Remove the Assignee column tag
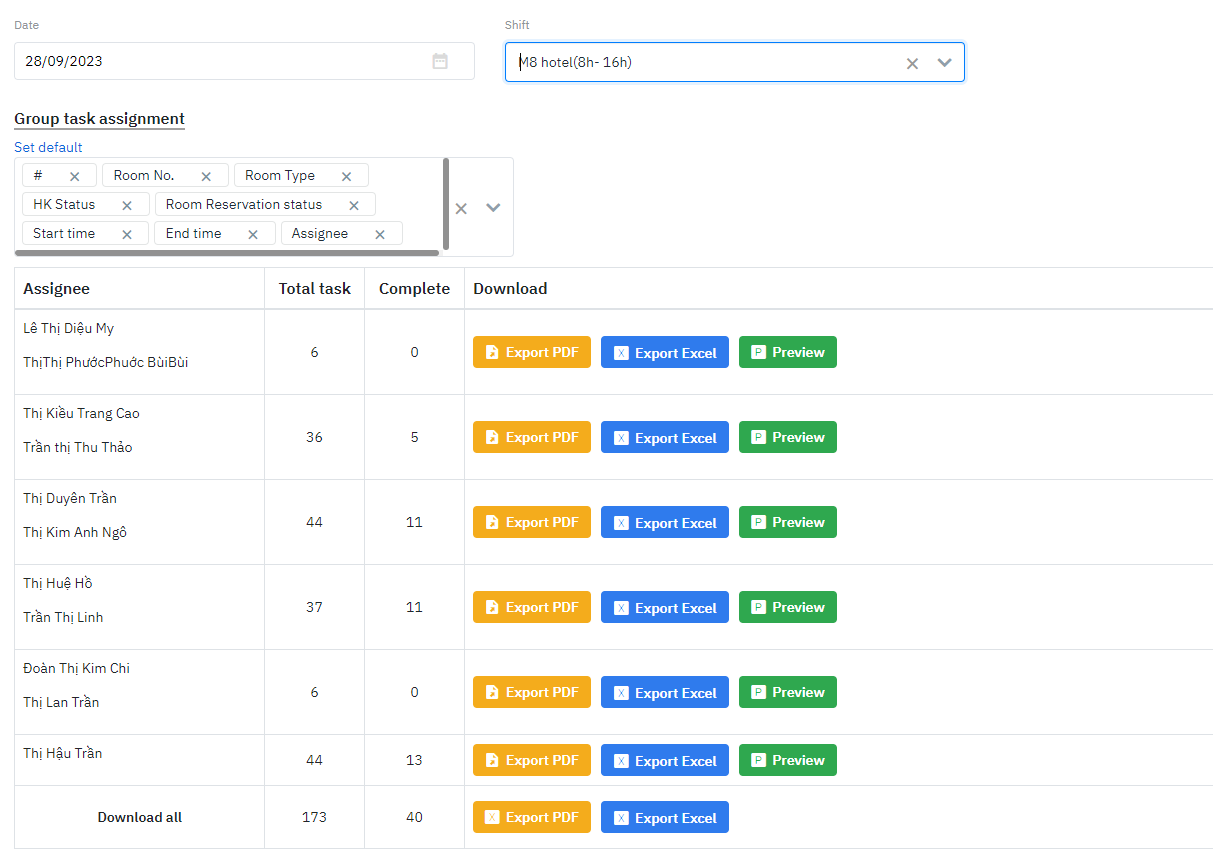Image resolution: width=1213 pixels, height=864 pixels. (380, 234)
